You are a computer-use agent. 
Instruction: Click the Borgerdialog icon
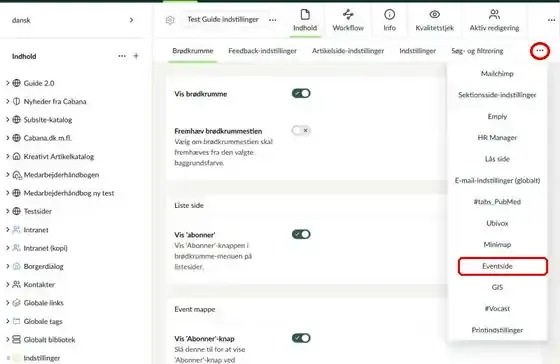click(x=16, y=266)
